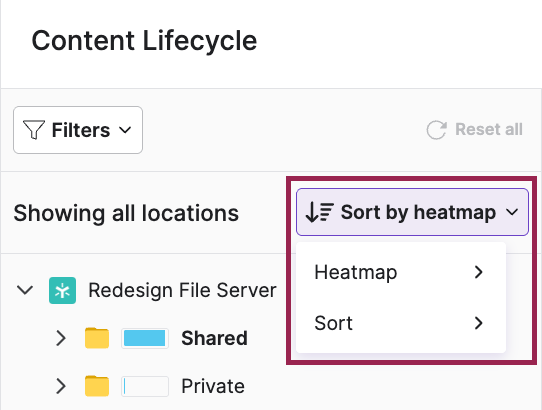The height and width of the screenshot is (410, 542).
Task: Select the Private folder label
Action: click(213, 386)
